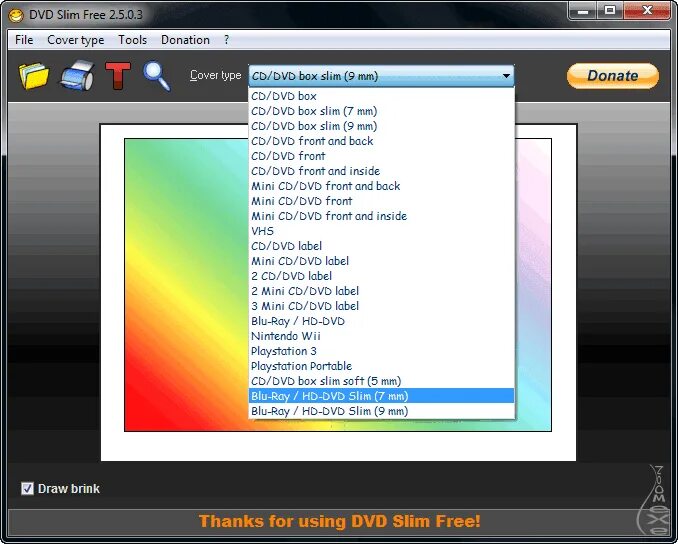Open a cover image with the folder icon
678x544 pixels.
[x=34, y=76]
